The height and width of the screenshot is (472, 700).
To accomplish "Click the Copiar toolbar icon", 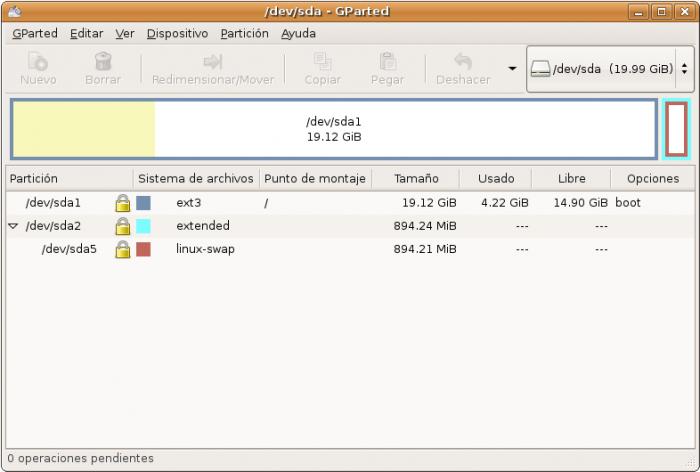I will click(322, 62).
